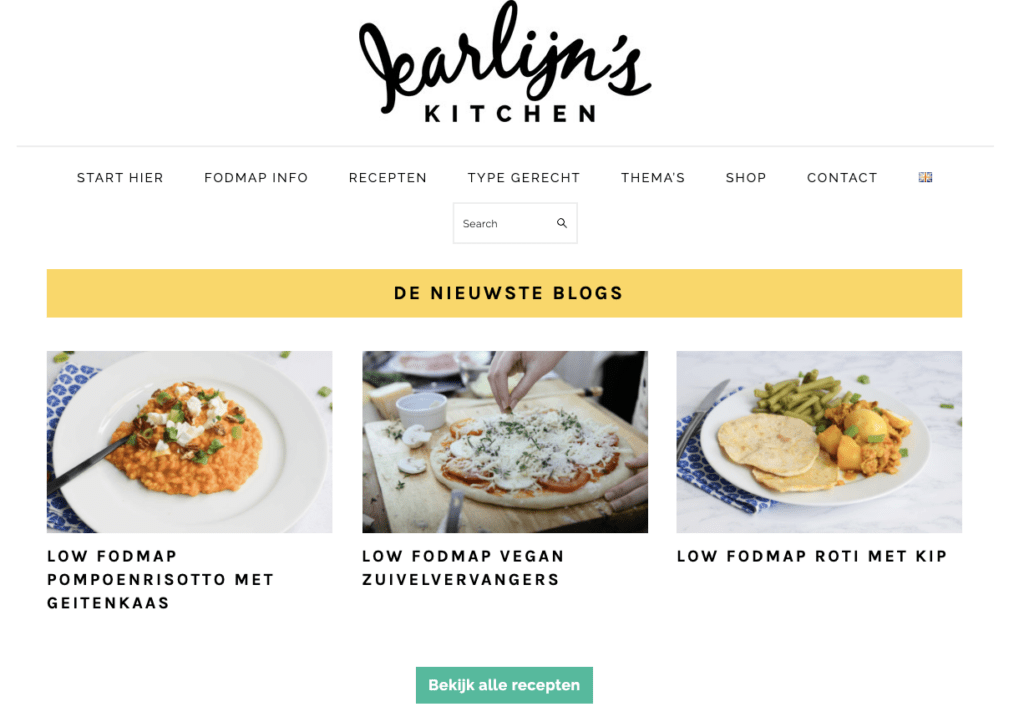Read Low FODMAP Vegan Zuivelvervangers article
Viewport: 1024px width, 717px height.
pos(463,567)
